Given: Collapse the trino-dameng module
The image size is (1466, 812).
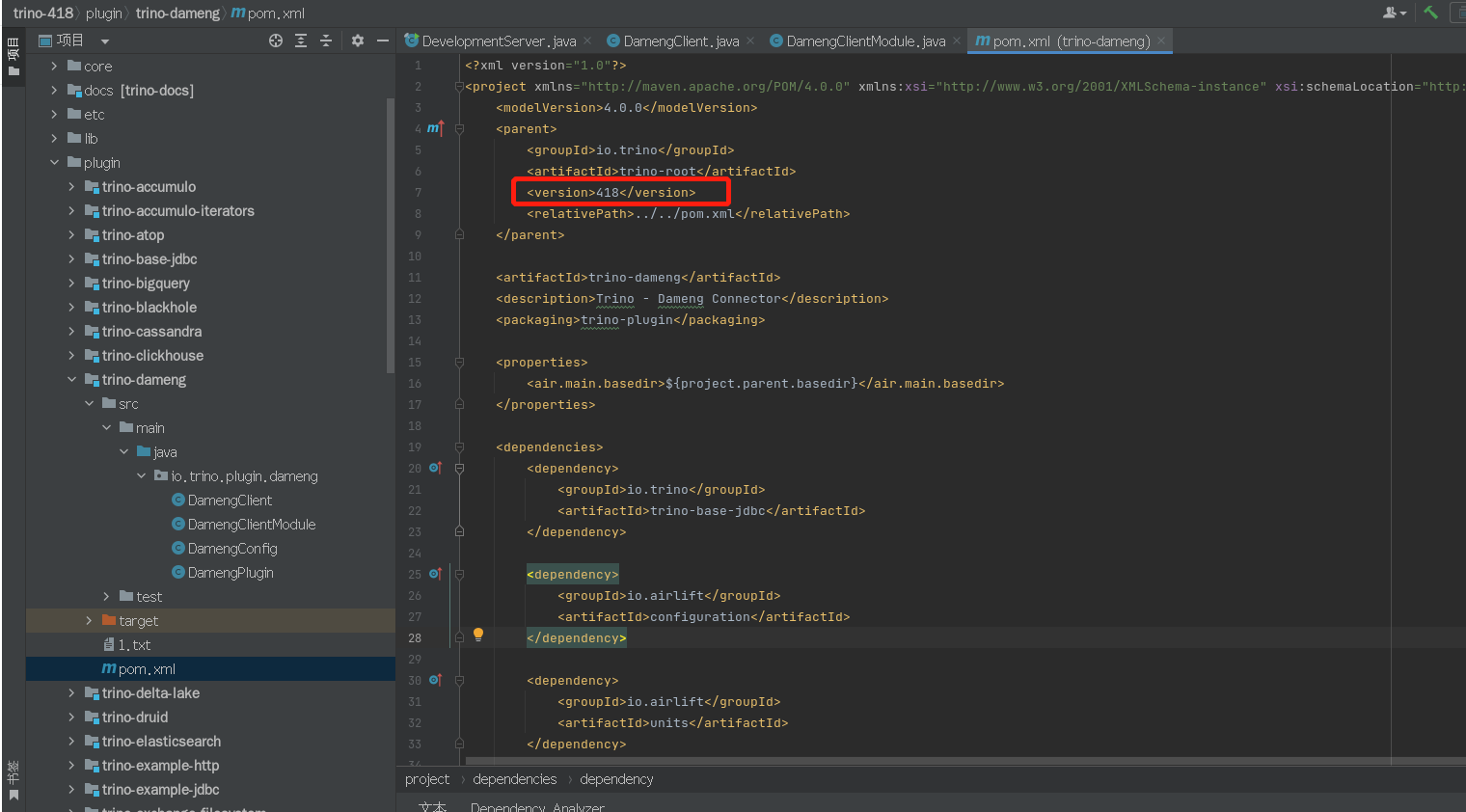Looking at the screenshot, I should click(71, 379).
